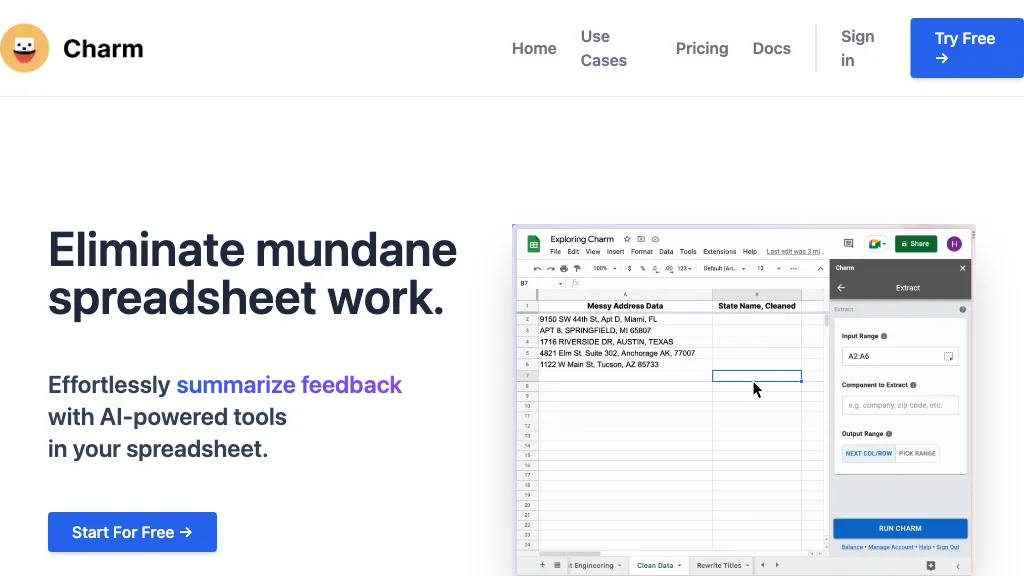The height and width of the screenshot is (576, 1024).
Task: Click the back arrow in the Extract panel
Action: point(841,288)
